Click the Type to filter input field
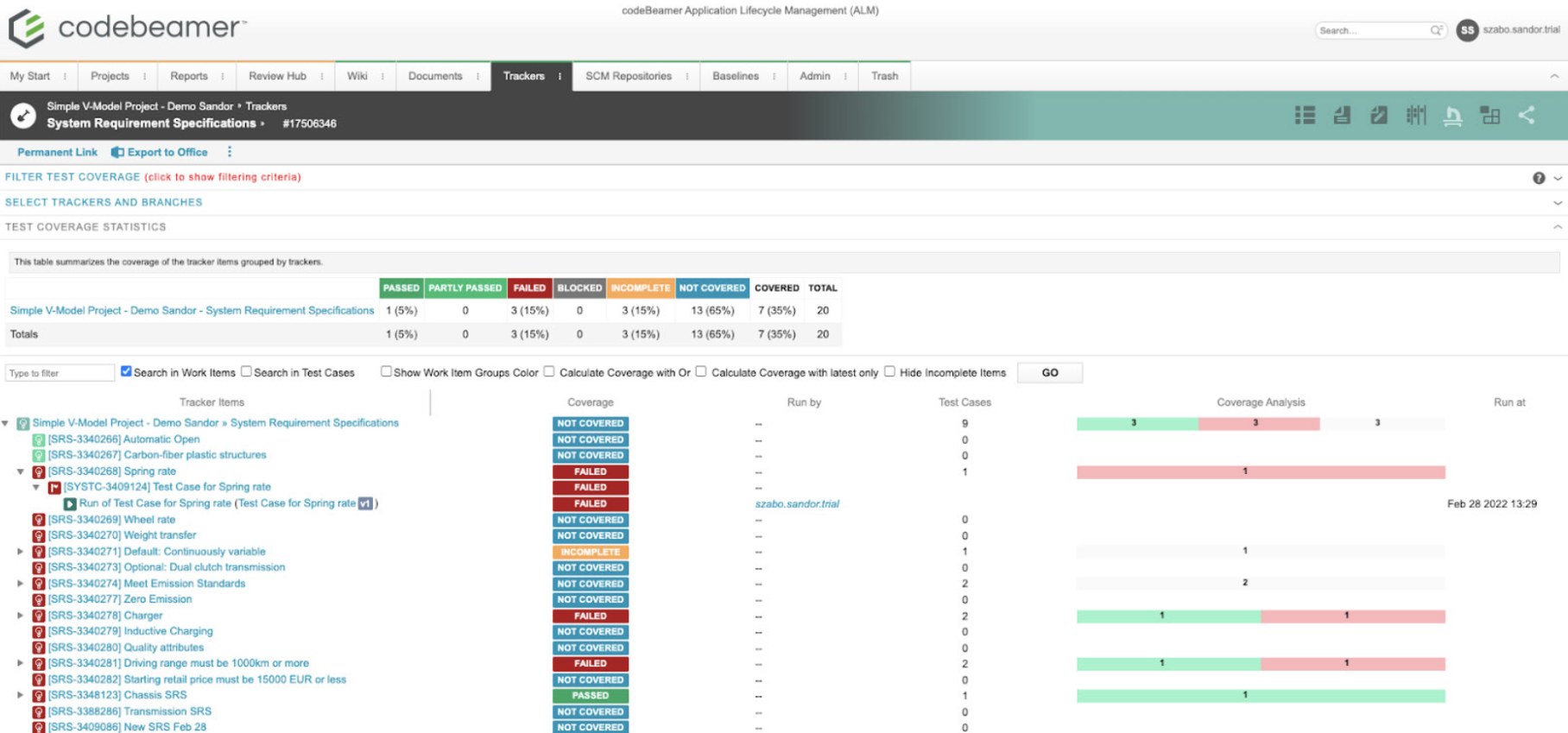 (60, 373)
